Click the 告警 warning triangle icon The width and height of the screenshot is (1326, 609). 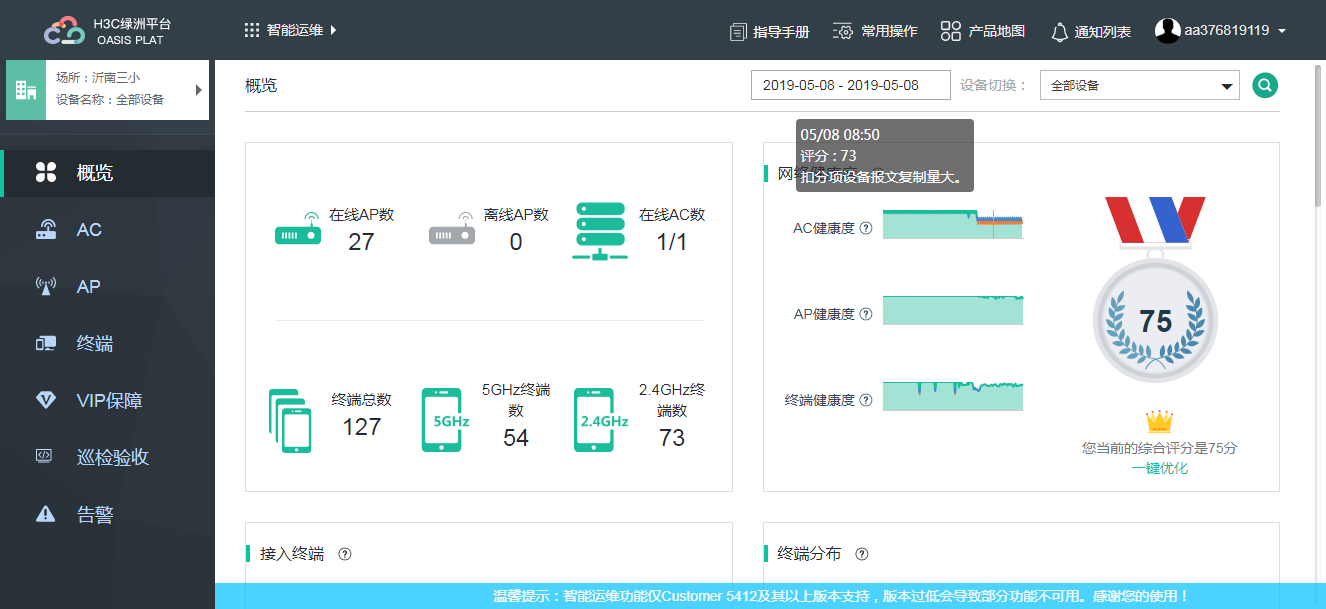point(46,514)
